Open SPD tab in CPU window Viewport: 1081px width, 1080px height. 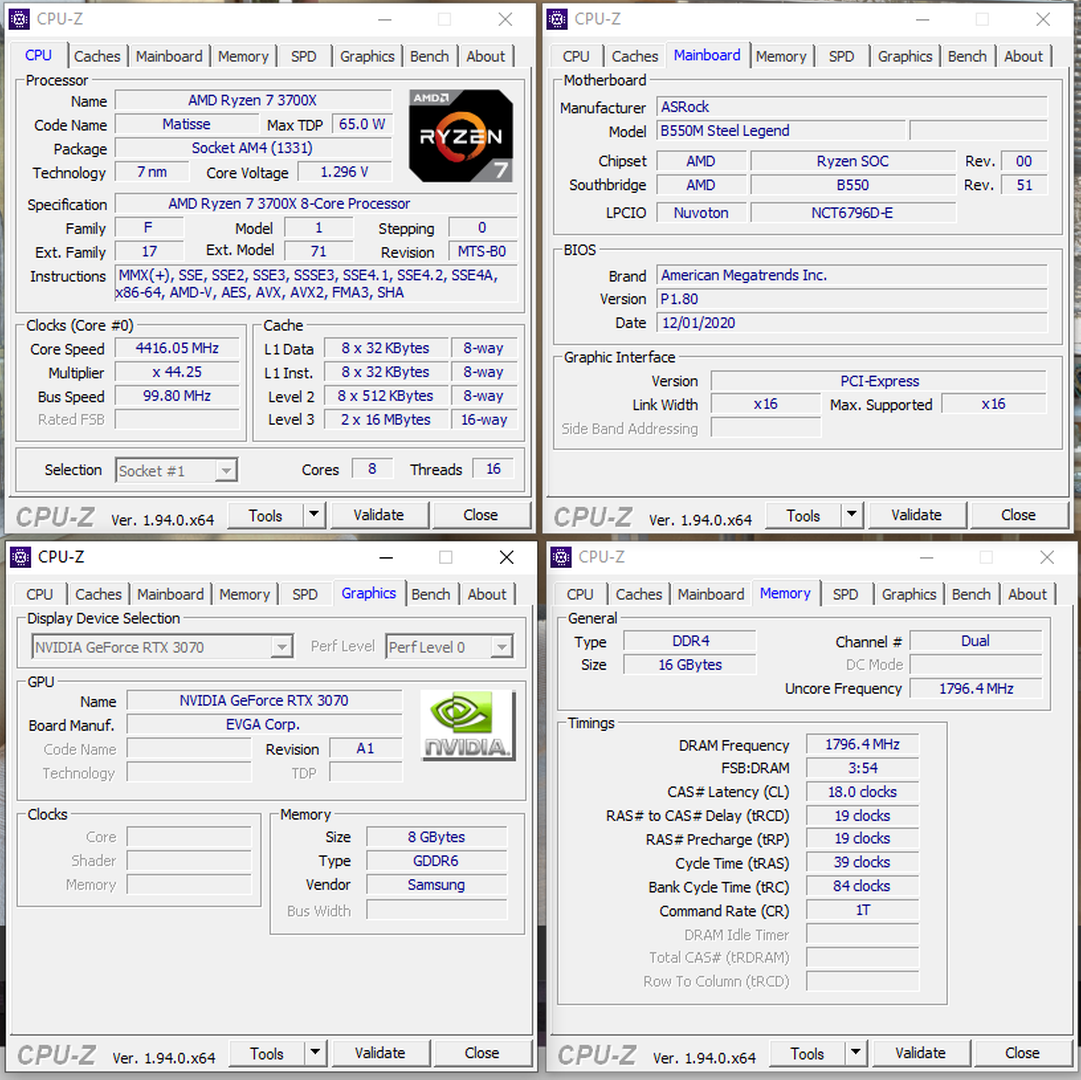pyautogui.click(x=303, y=57)
